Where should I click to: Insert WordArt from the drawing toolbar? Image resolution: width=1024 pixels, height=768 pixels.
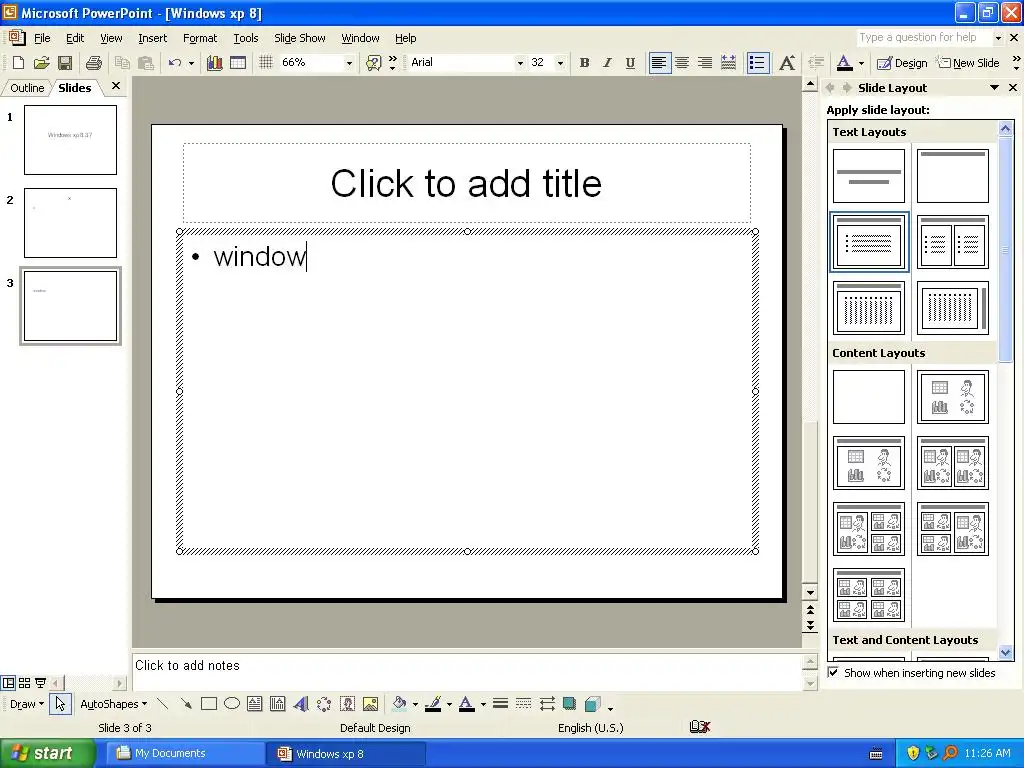coord(300,703)
